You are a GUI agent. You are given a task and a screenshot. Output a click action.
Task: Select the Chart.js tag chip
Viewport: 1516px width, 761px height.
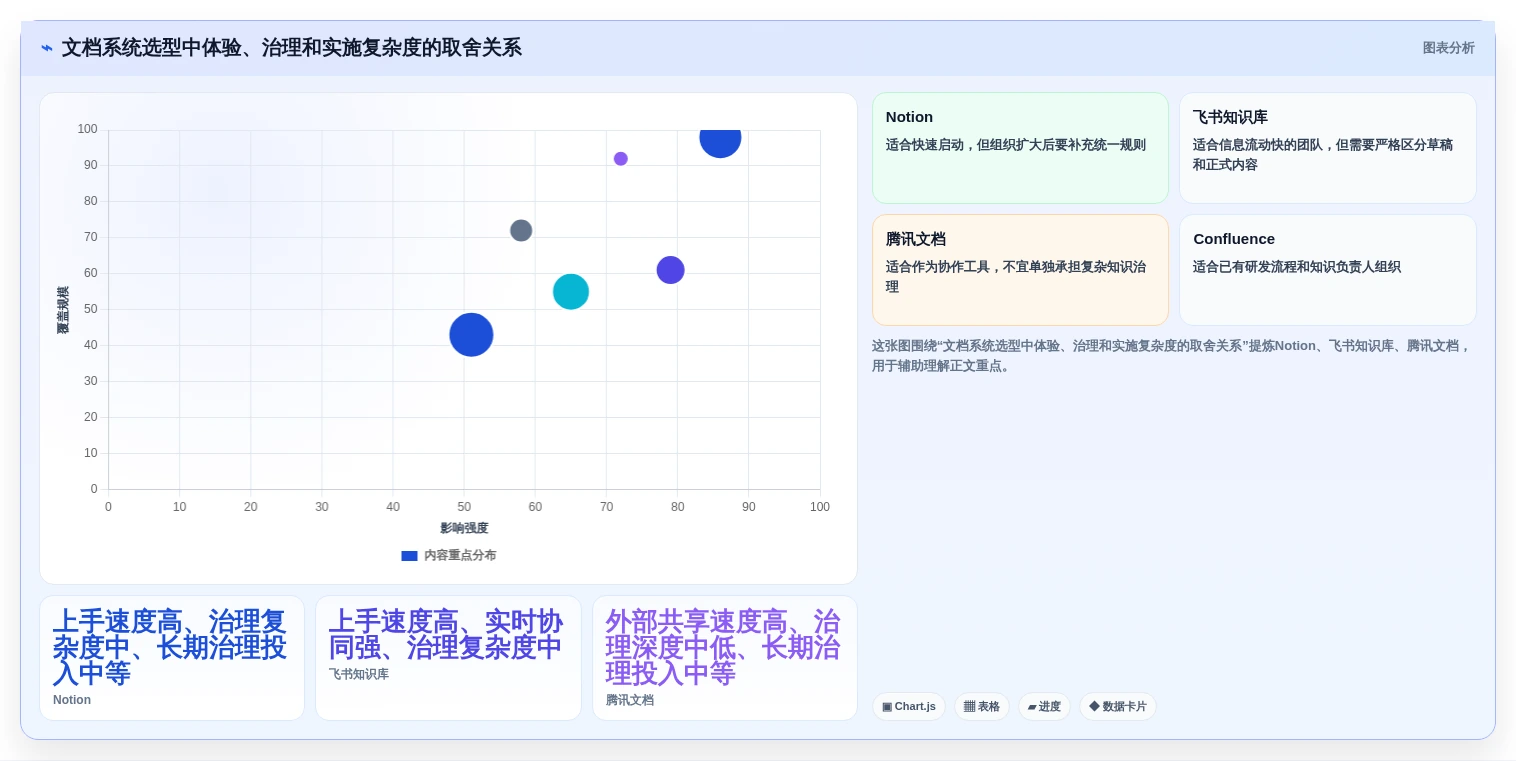[909, 707]
